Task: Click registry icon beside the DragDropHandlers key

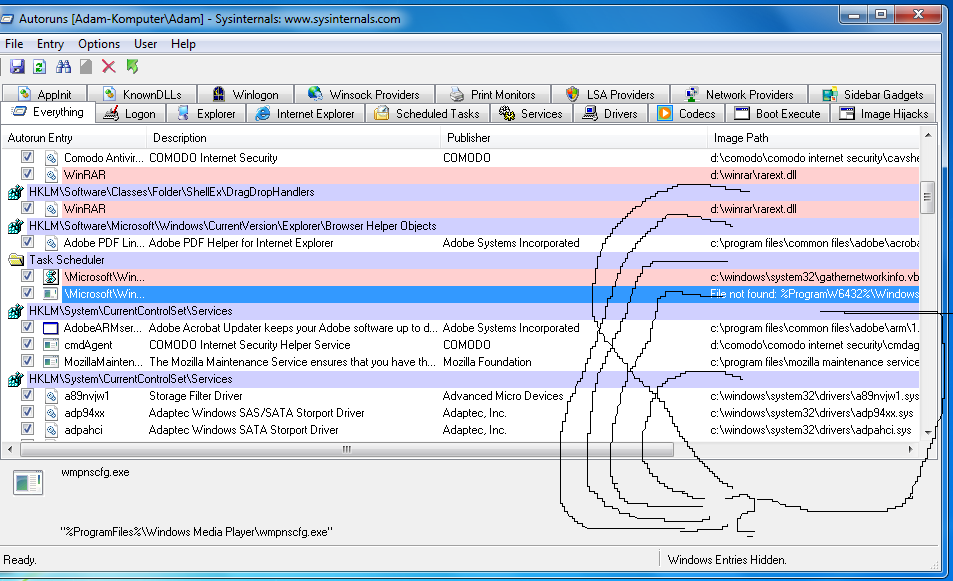Action: (15, 193)
